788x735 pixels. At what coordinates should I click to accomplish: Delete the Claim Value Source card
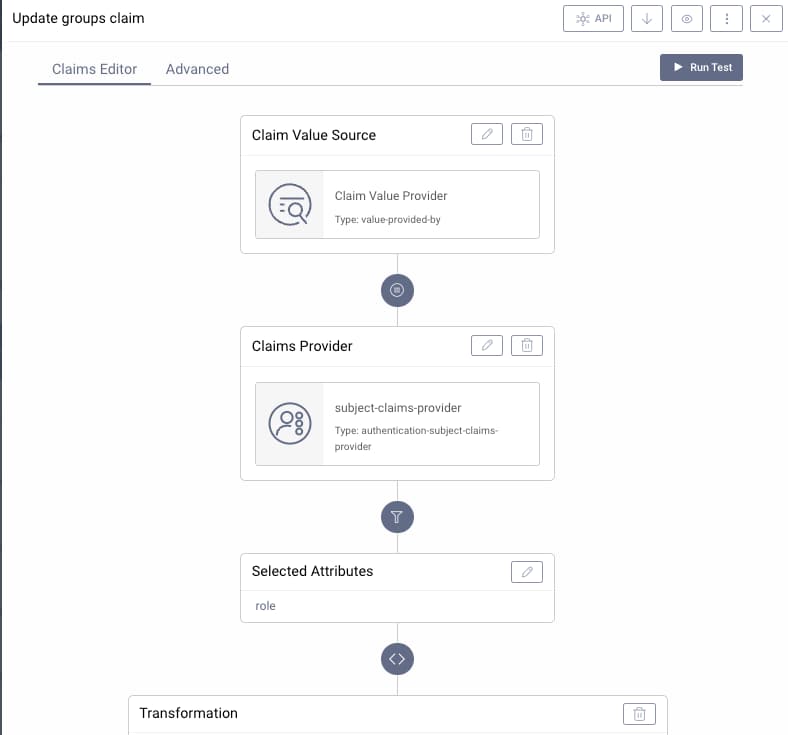coord(527,135)
